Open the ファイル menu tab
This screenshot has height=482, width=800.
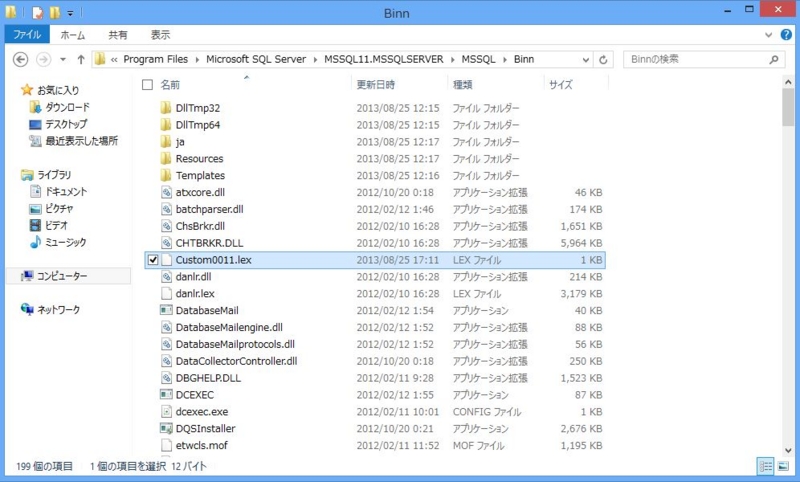pyautogui.click(x=27, y=35)
